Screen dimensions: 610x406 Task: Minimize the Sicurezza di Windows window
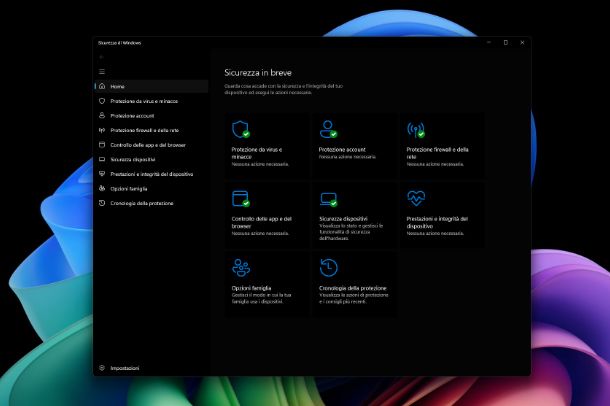tap(489, 42)
